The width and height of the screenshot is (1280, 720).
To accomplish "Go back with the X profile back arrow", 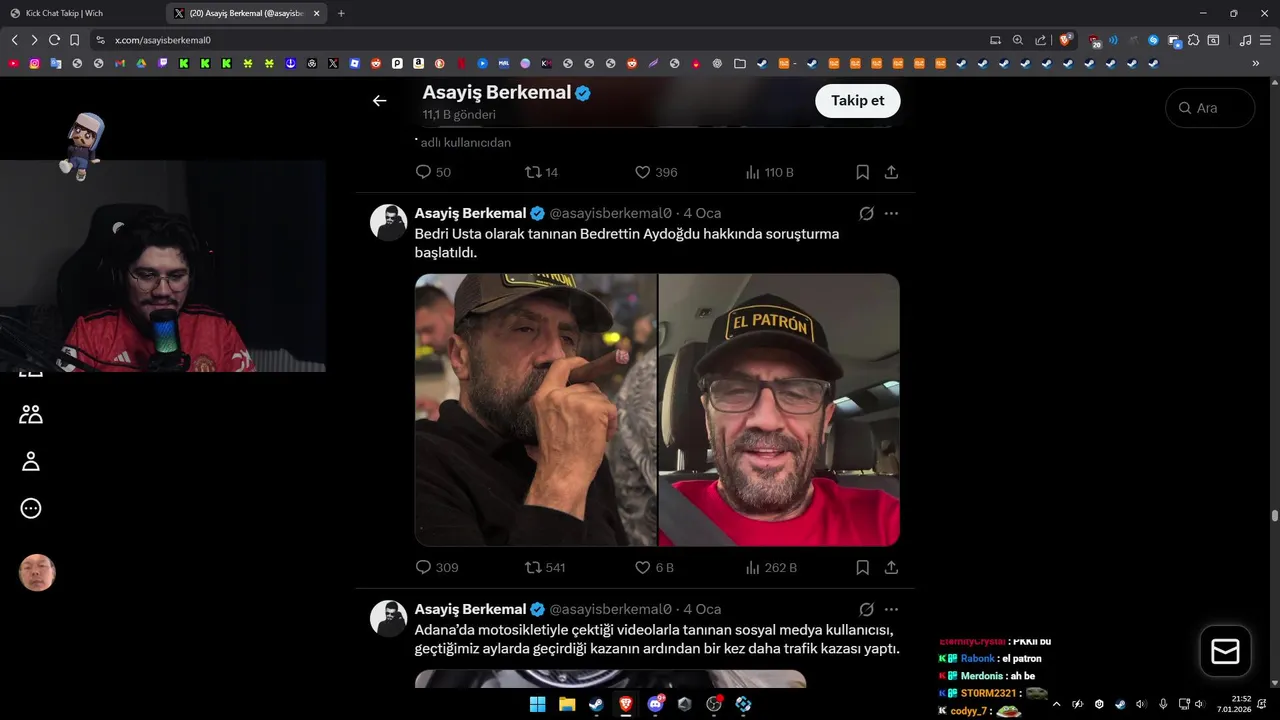I will (379, 100).
